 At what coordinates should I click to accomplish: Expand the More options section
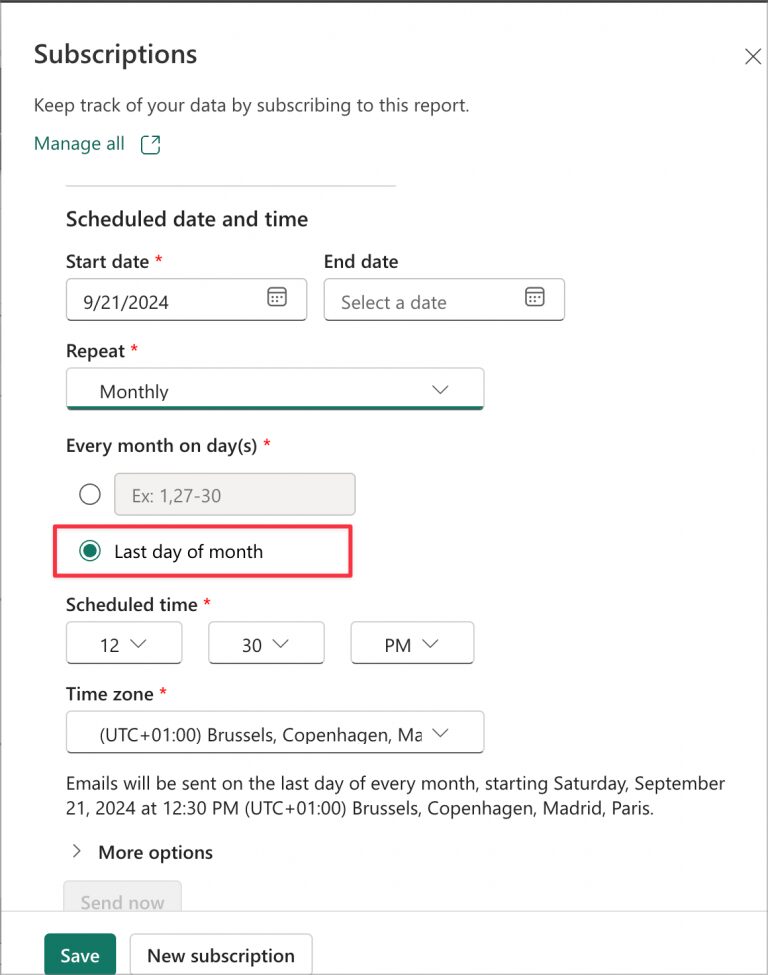coord(143,852)
